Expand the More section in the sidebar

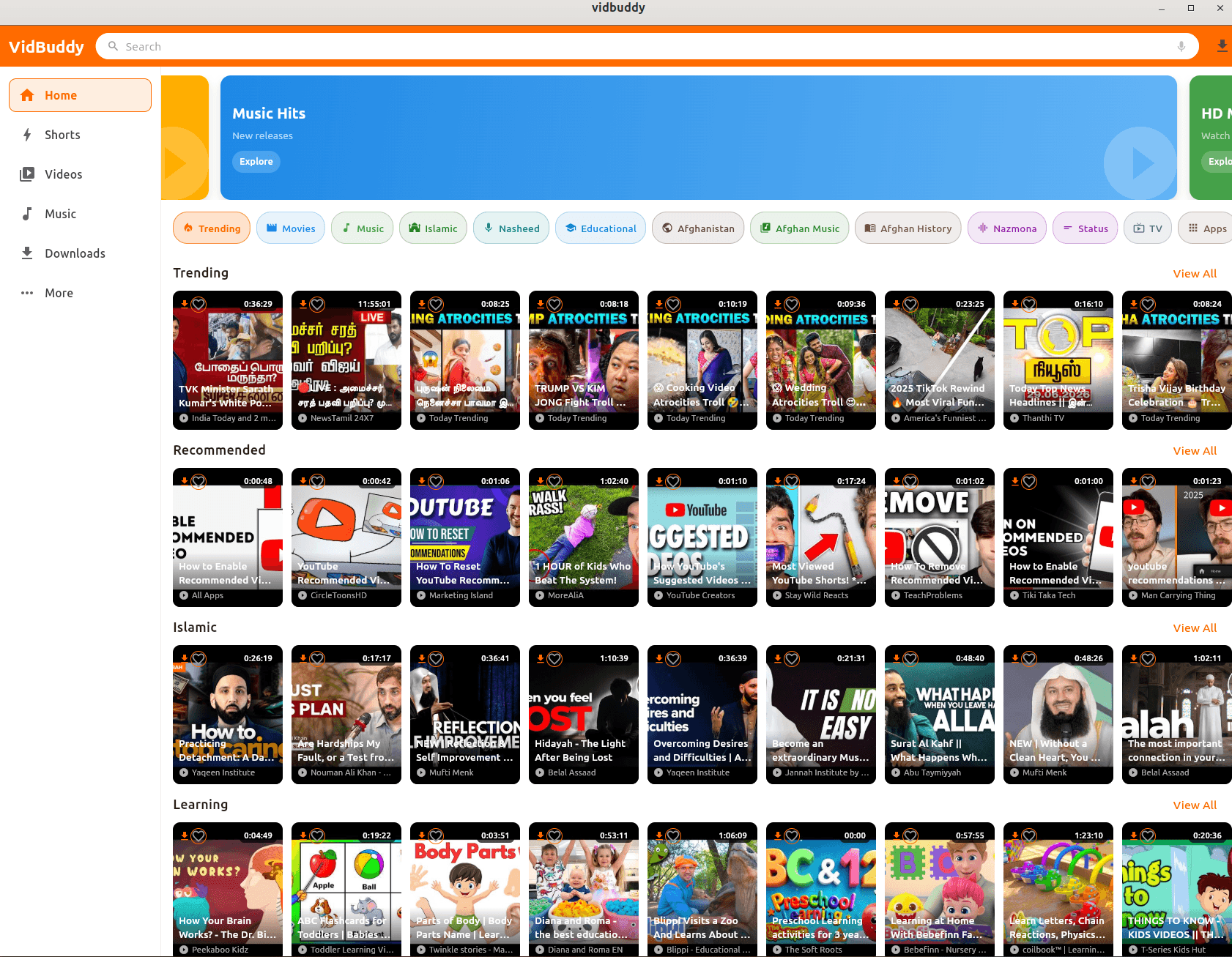coord(80,293)
